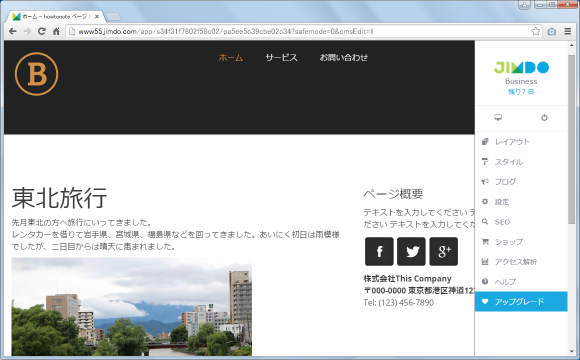The width and height of the screenshot is (580, 360).
Task: Click the ページ概要 sidebar heading
Action: pos(393,194)
